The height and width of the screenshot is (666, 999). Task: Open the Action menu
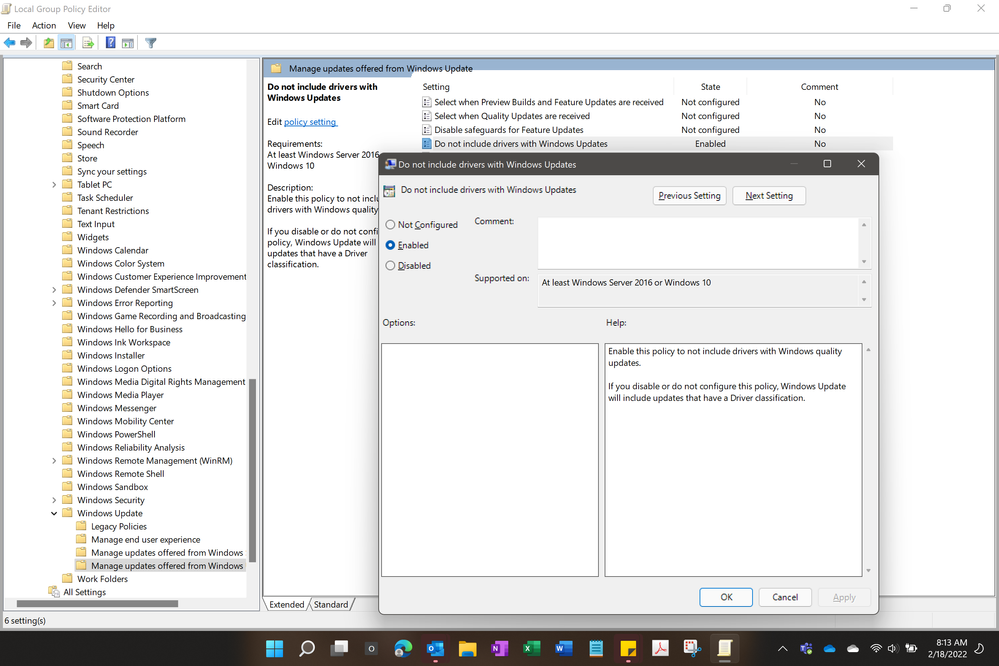(44, 25)
